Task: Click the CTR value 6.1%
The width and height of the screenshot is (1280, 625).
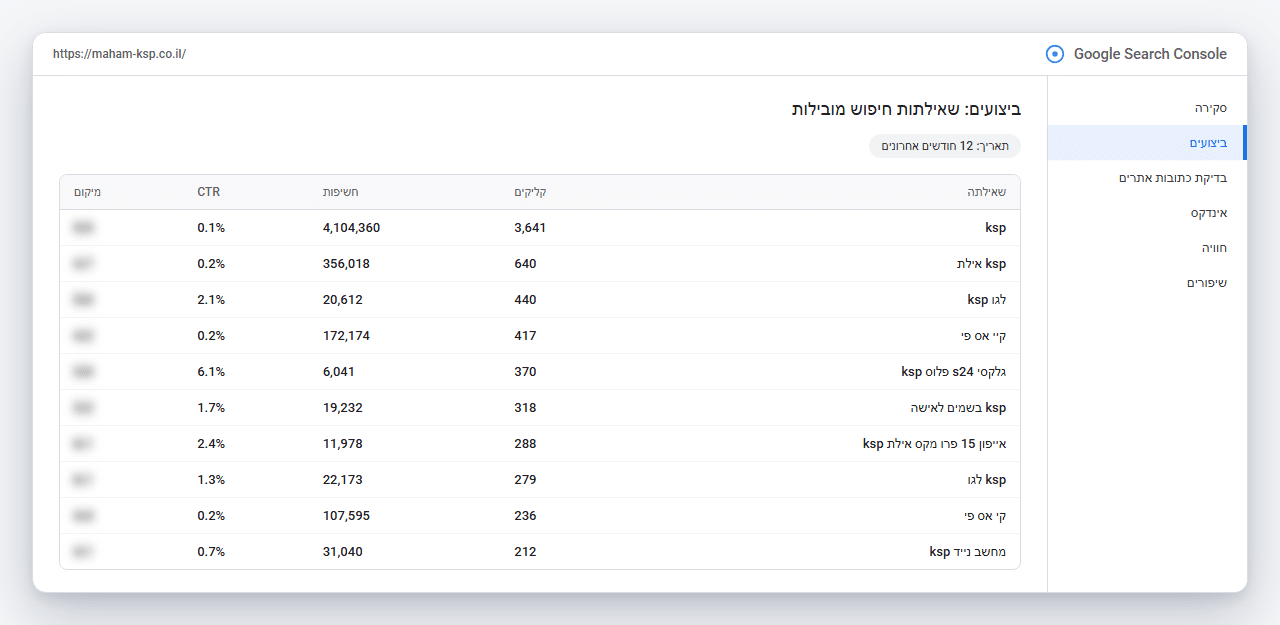Action: point(211,372)
